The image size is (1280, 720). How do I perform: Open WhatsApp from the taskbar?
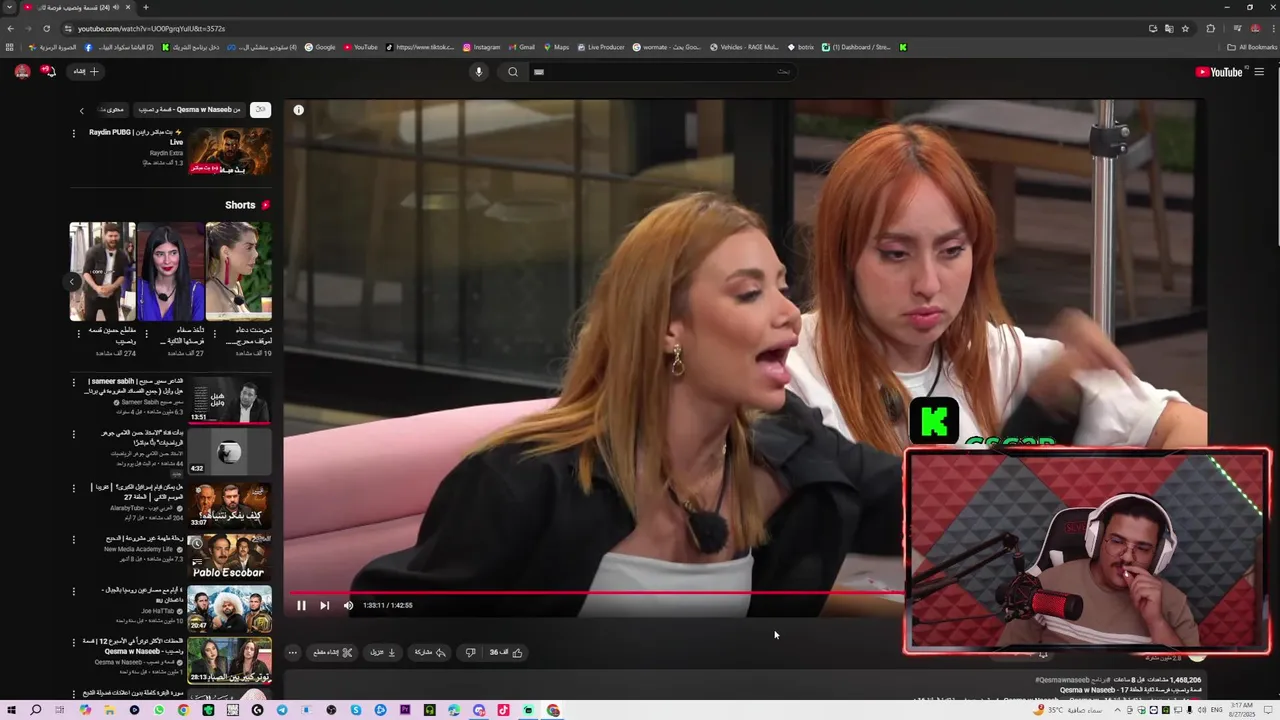(x=159, y=710)
